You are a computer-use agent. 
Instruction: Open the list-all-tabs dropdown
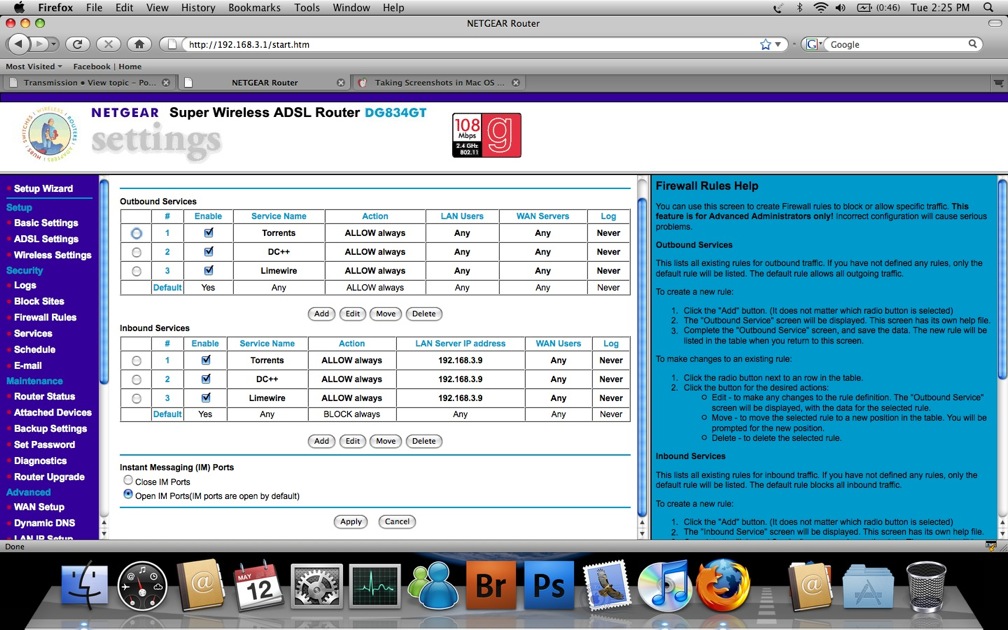pos(998,82)
